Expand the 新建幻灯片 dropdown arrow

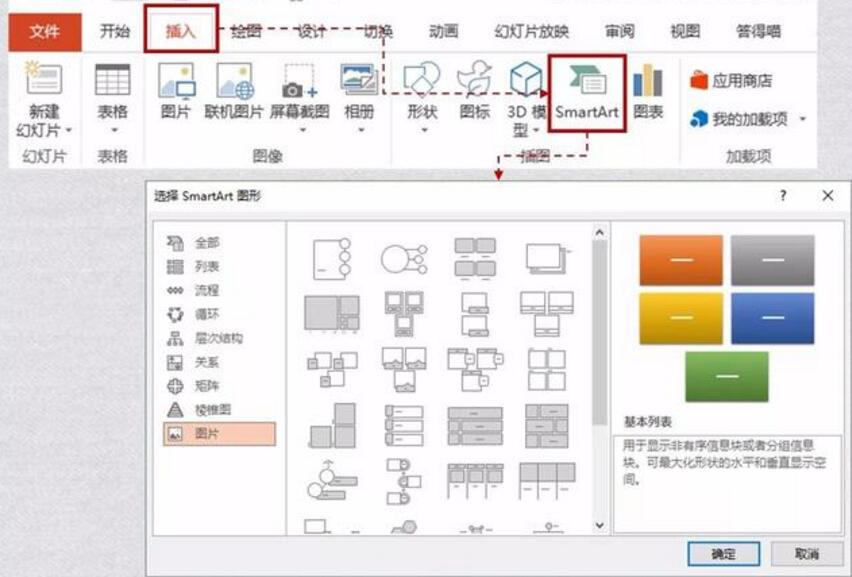69,130
